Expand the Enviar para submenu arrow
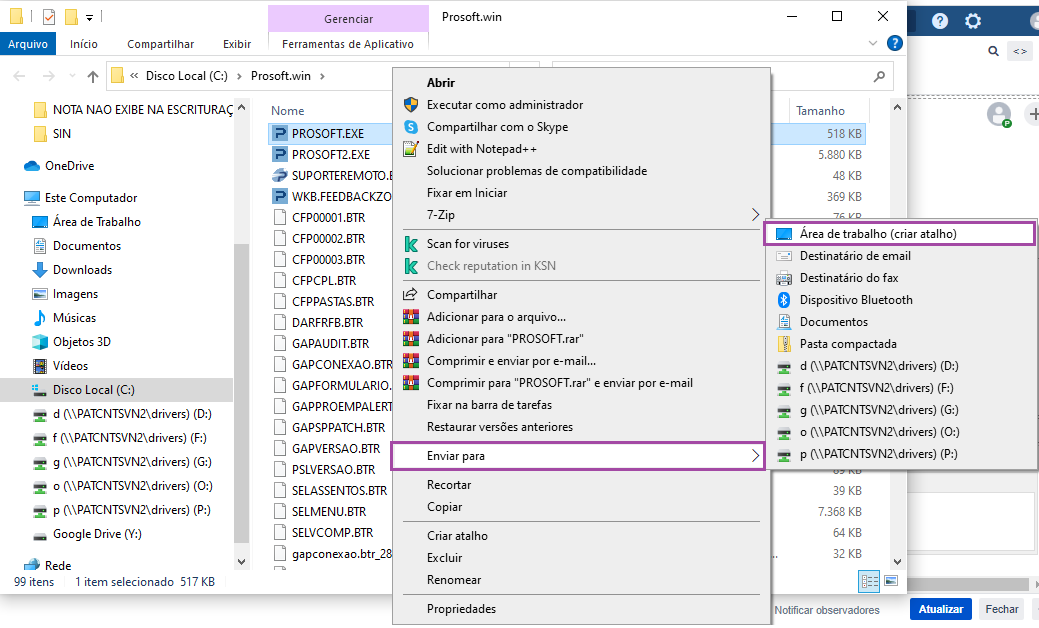The height and width of the screenshot is (628, 1039). (x=755, y=456)
